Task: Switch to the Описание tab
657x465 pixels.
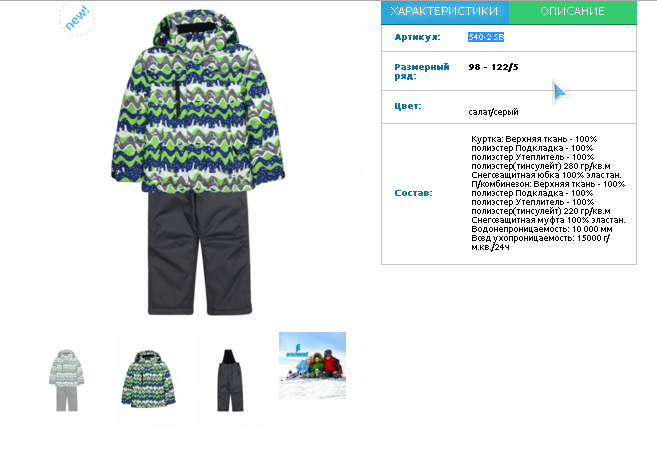Action: click(x=572, y=12)
